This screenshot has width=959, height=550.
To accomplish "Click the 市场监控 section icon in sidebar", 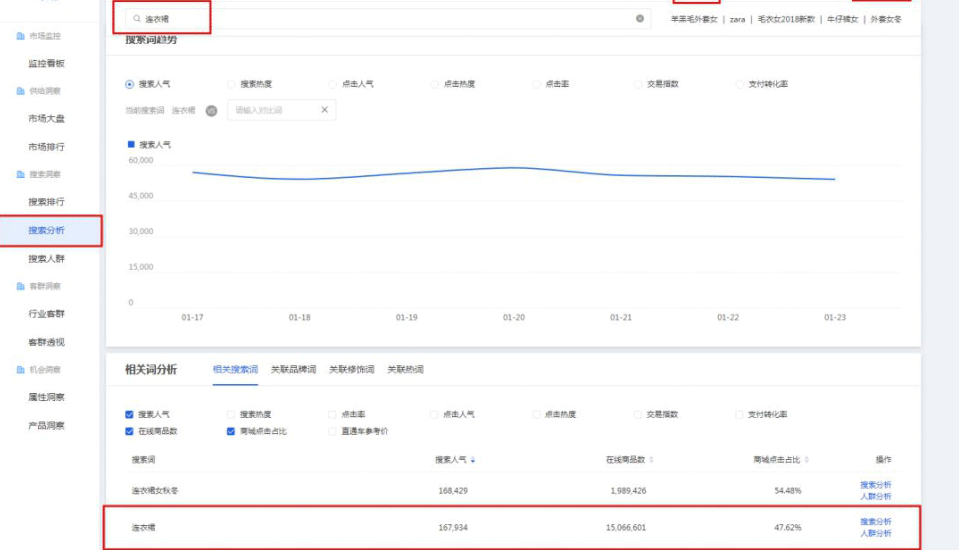I will pyautogui.click(x=20, y=36).
